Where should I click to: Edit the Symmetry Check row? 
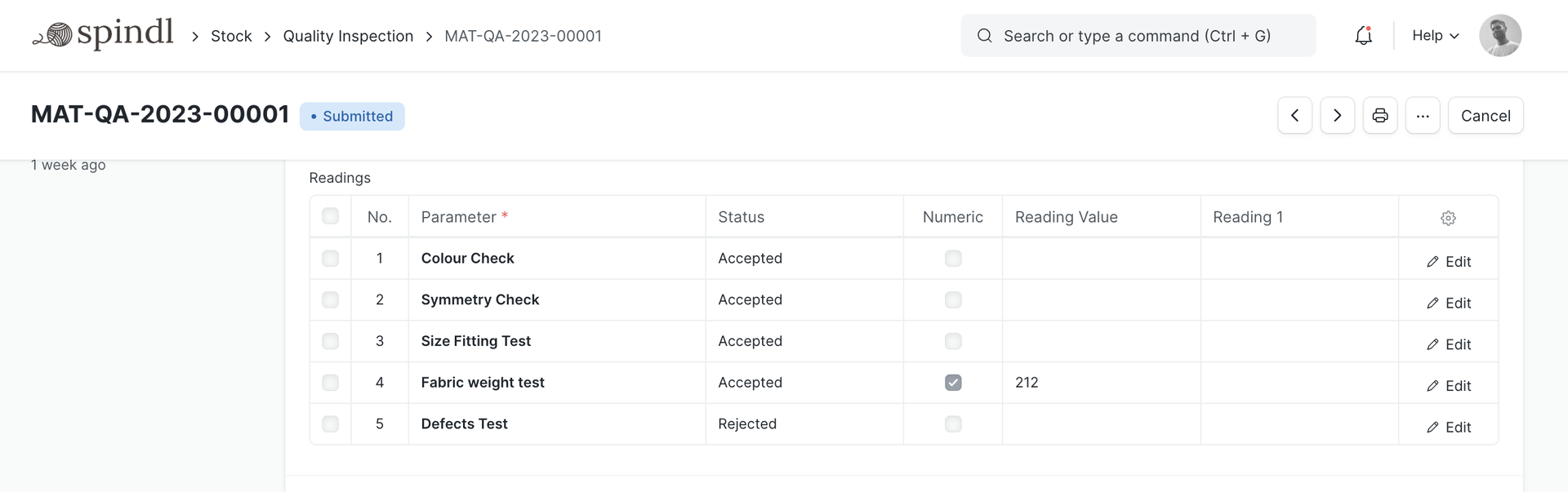(x=1448, y=304)
